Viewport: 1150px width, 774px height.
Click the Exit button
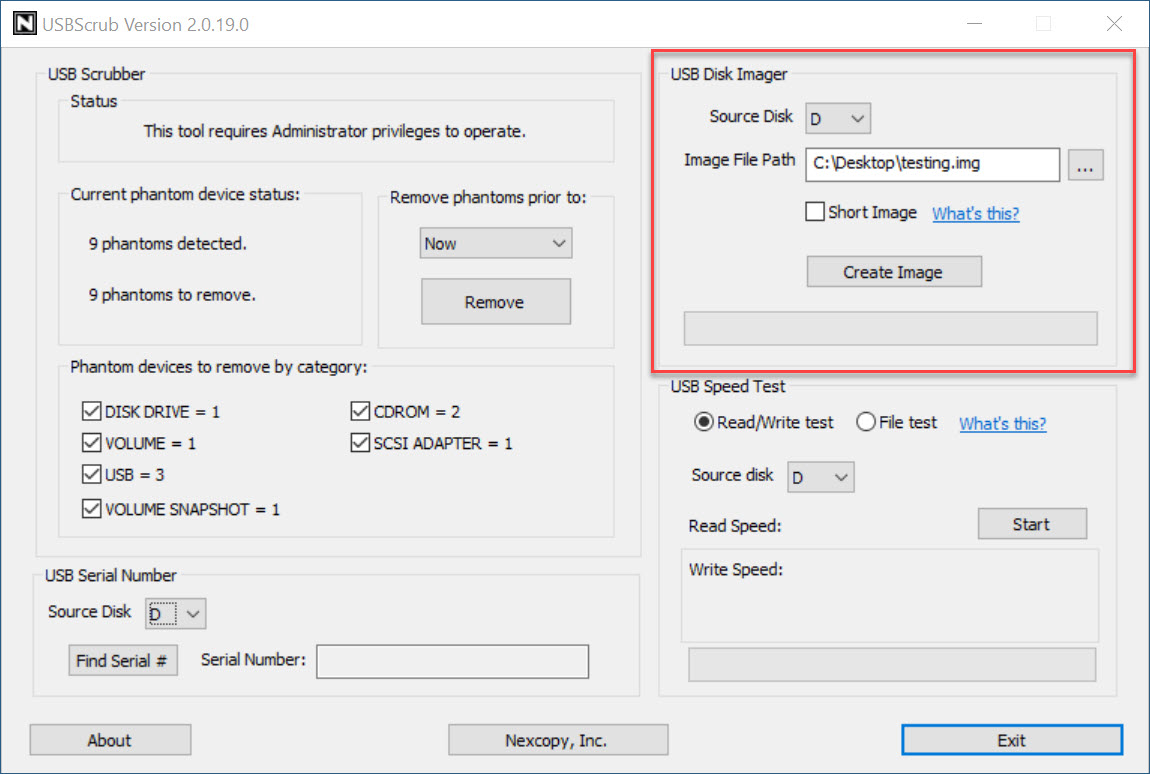pyautogui.click(x=1011, y=740)
